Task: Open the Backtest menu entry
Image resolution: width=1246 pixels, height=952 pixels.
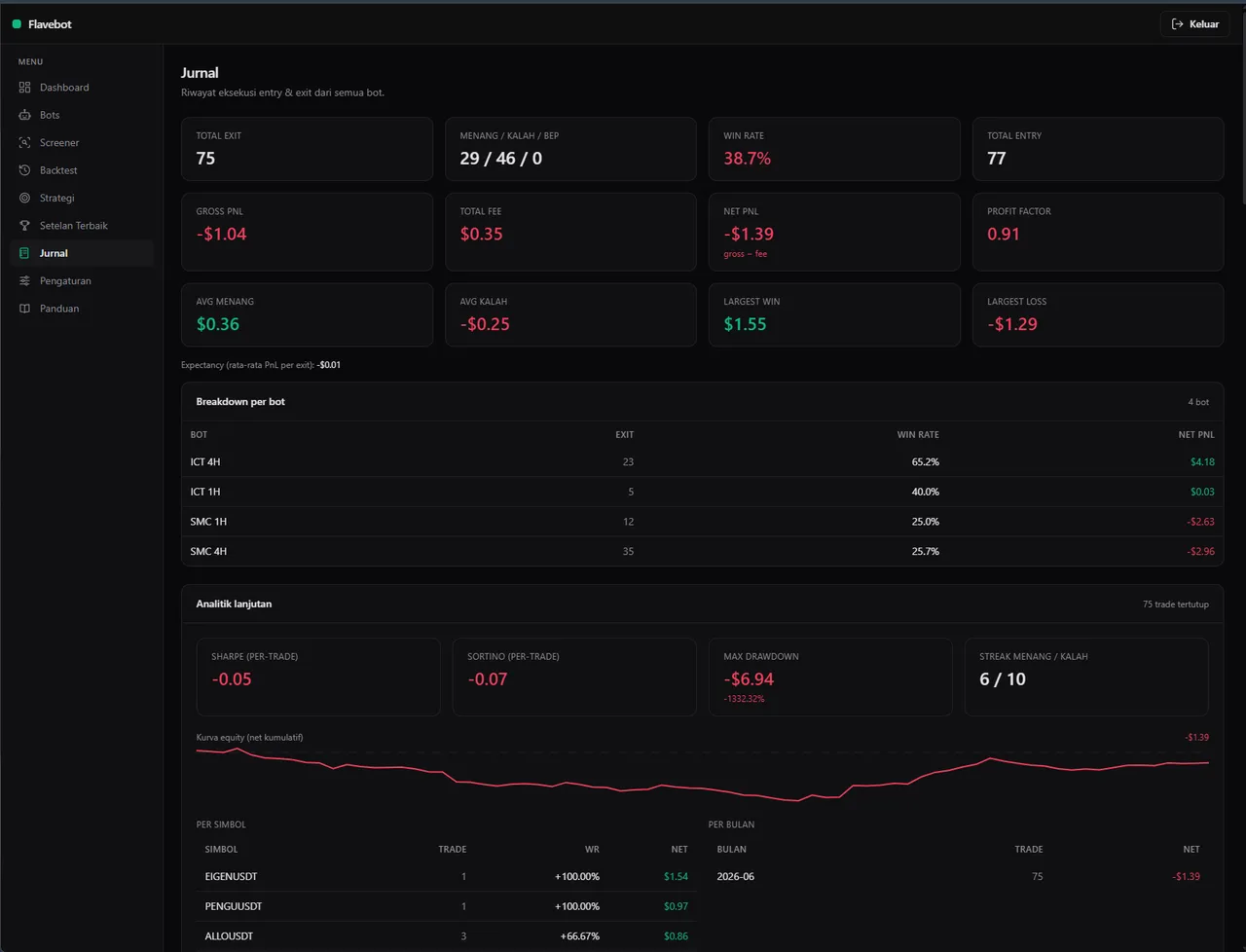Action: click(x=82, y=170)
